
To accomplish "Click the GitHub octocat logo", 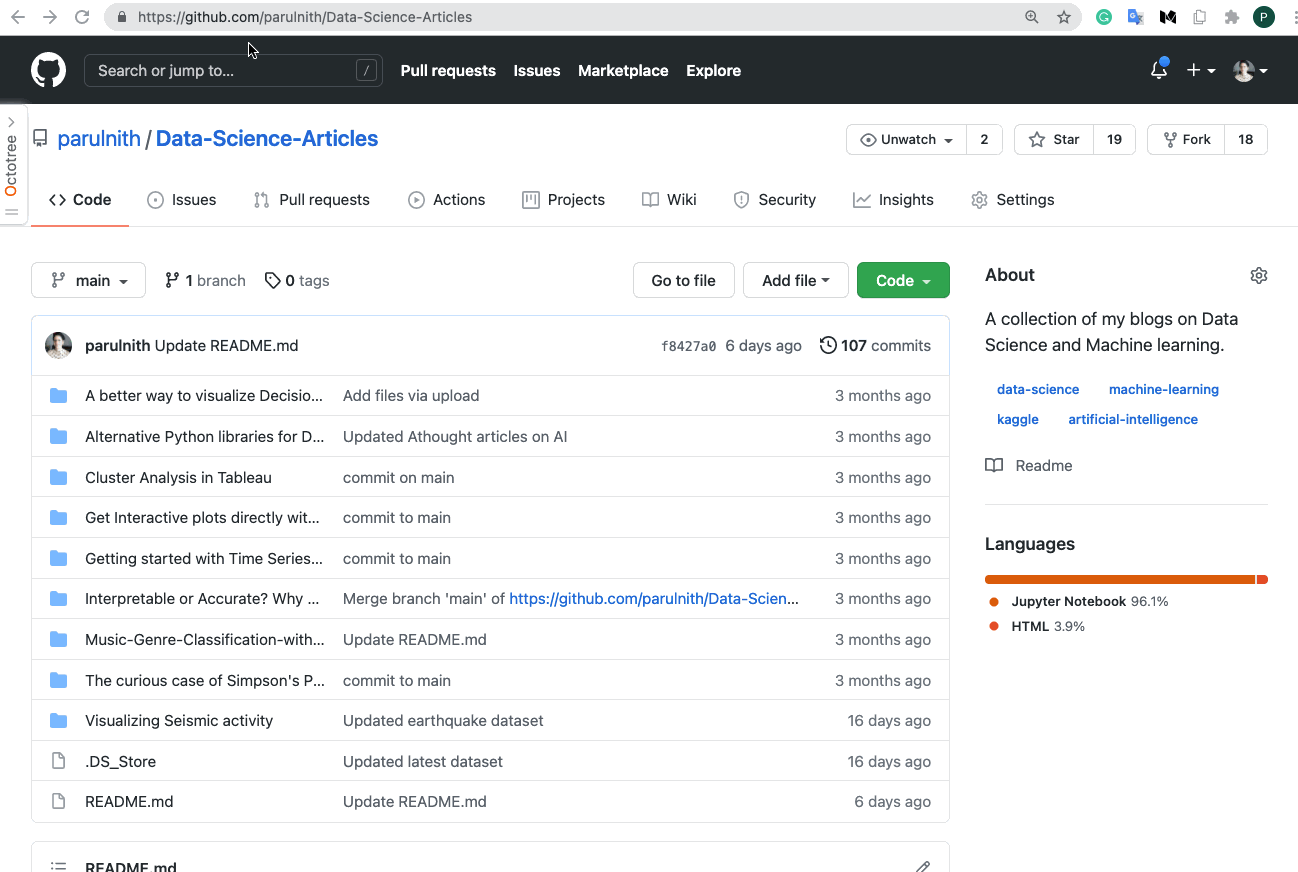I will click(x=48, y=70).
